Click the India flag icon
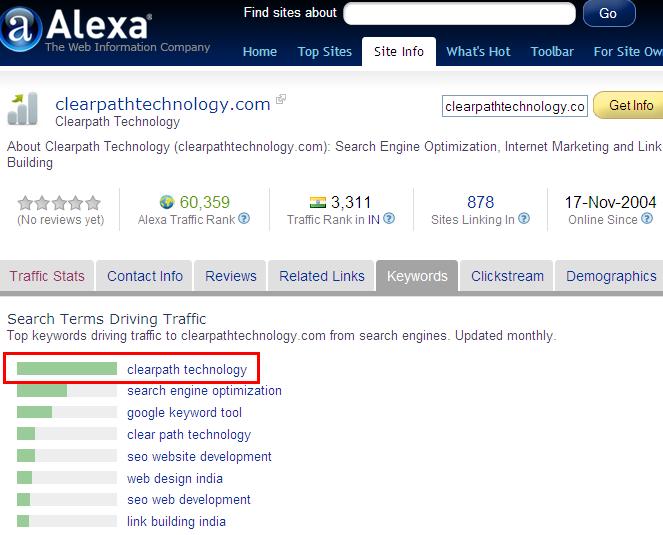663x535 pixels. tap(318, 202)
